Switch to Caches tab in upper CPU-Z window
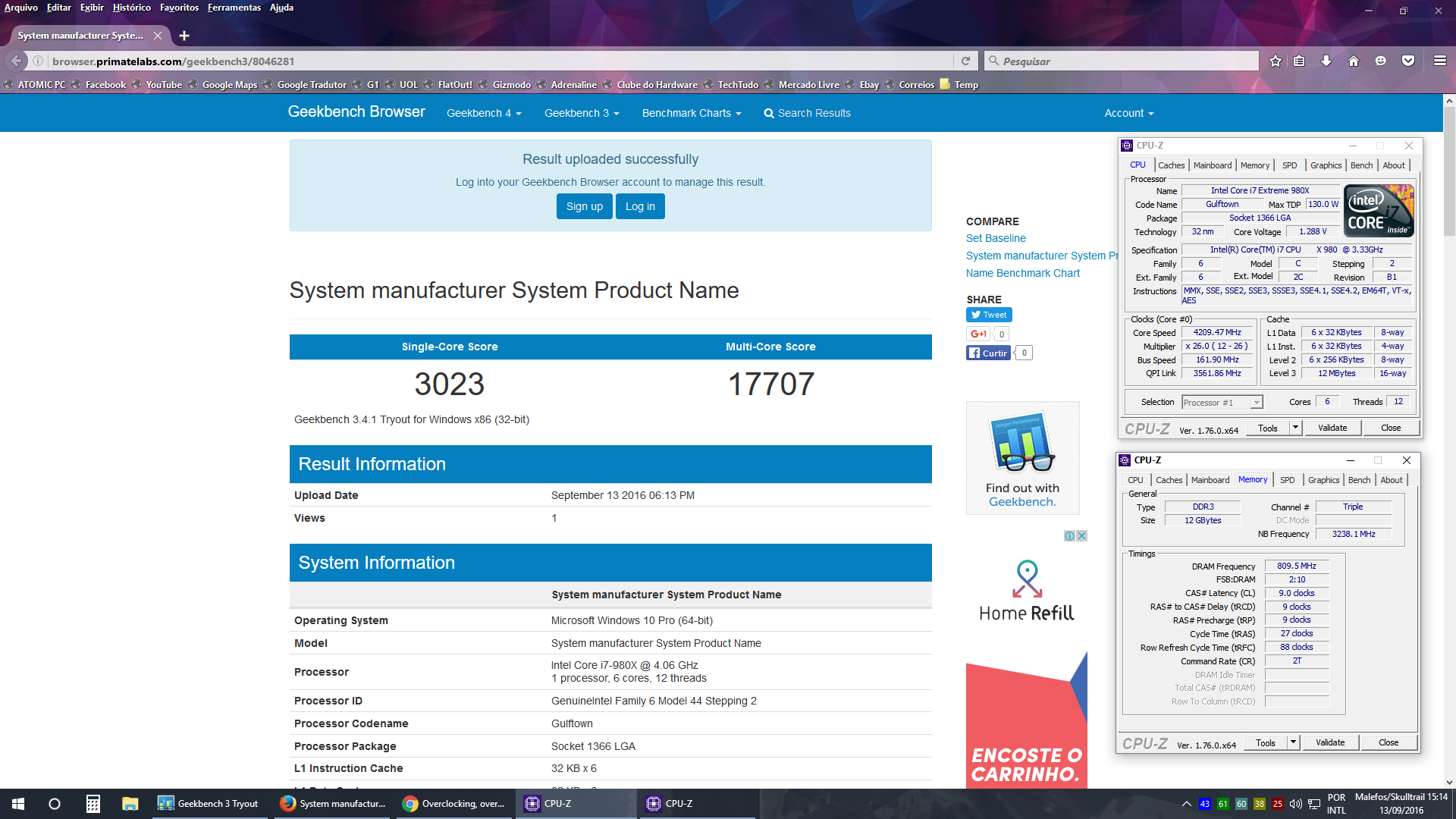Image resolution: width=1456 pixels, height=819 pixels. click(x=1171, y=165)
